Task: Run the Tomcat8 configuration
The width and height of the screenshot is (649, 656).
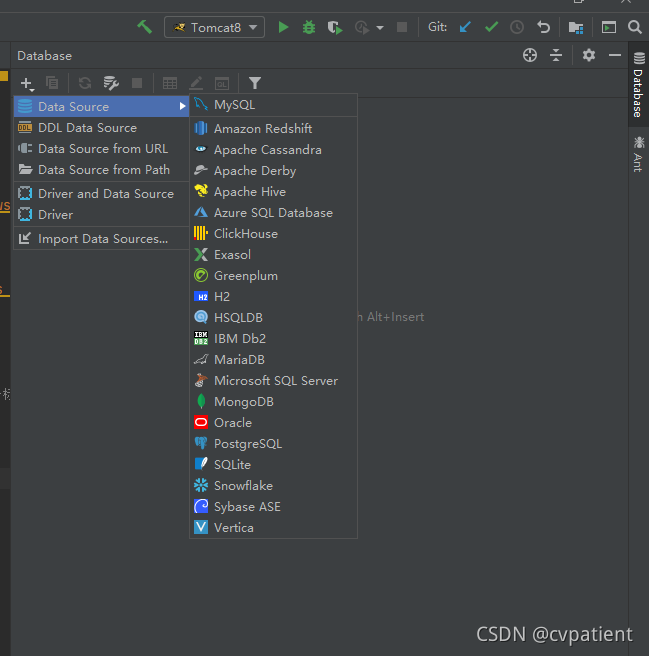Action: (x=283, y=28)
